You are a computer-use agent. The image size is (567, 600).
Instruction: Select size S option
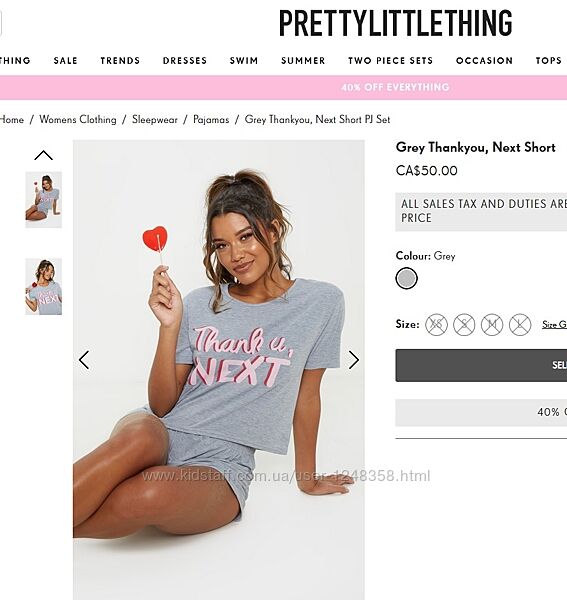coord(464,324)
